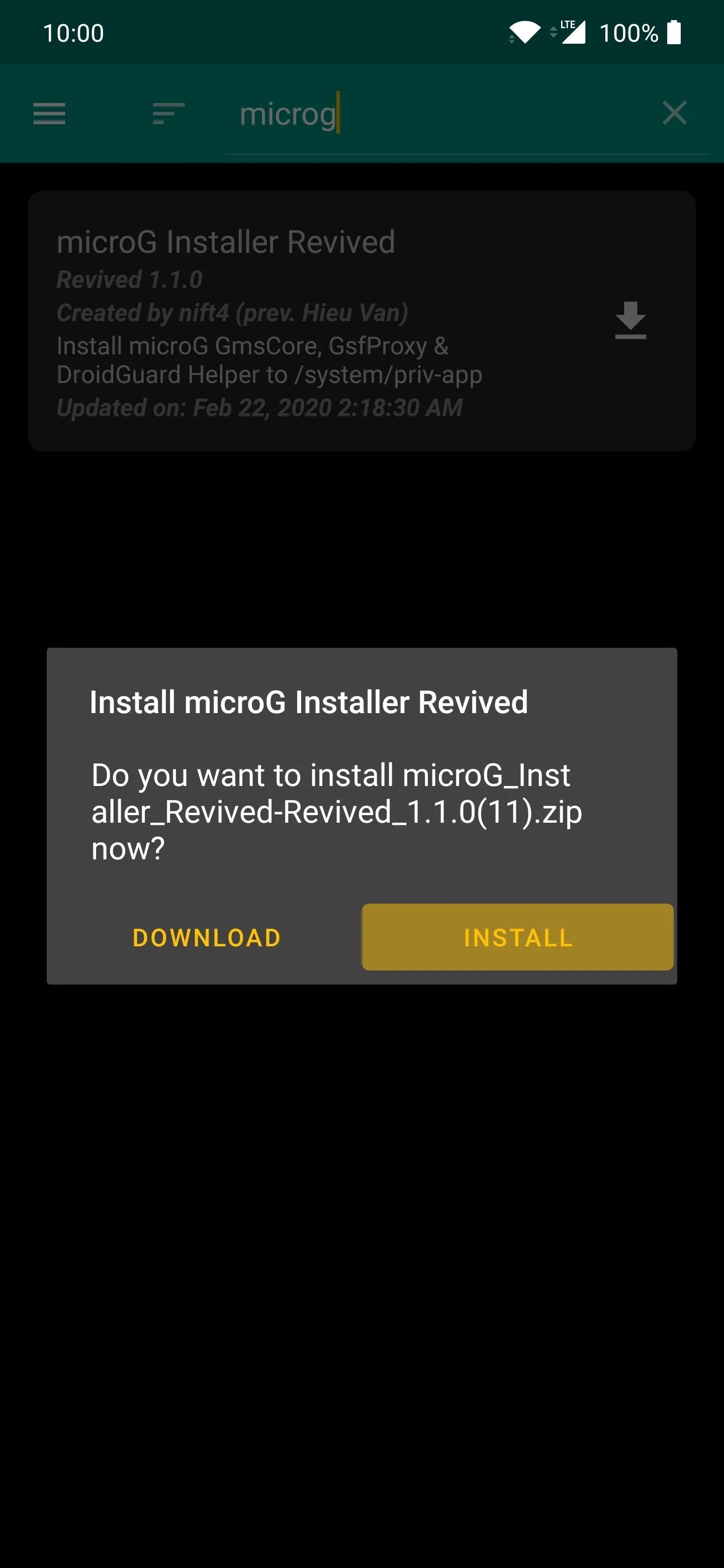The image size is (724, 1568).
Task: Open the hamburger navigation menu
Action: (x=49, y=113)
